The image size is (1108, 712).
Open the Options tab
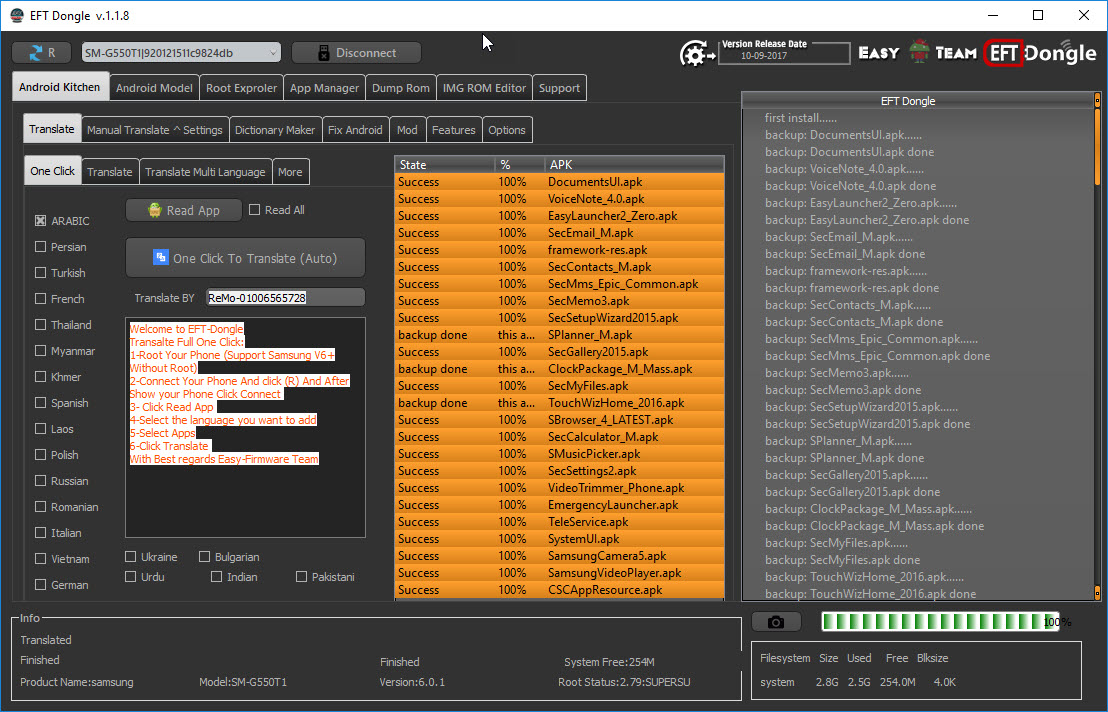pos(507,130)
